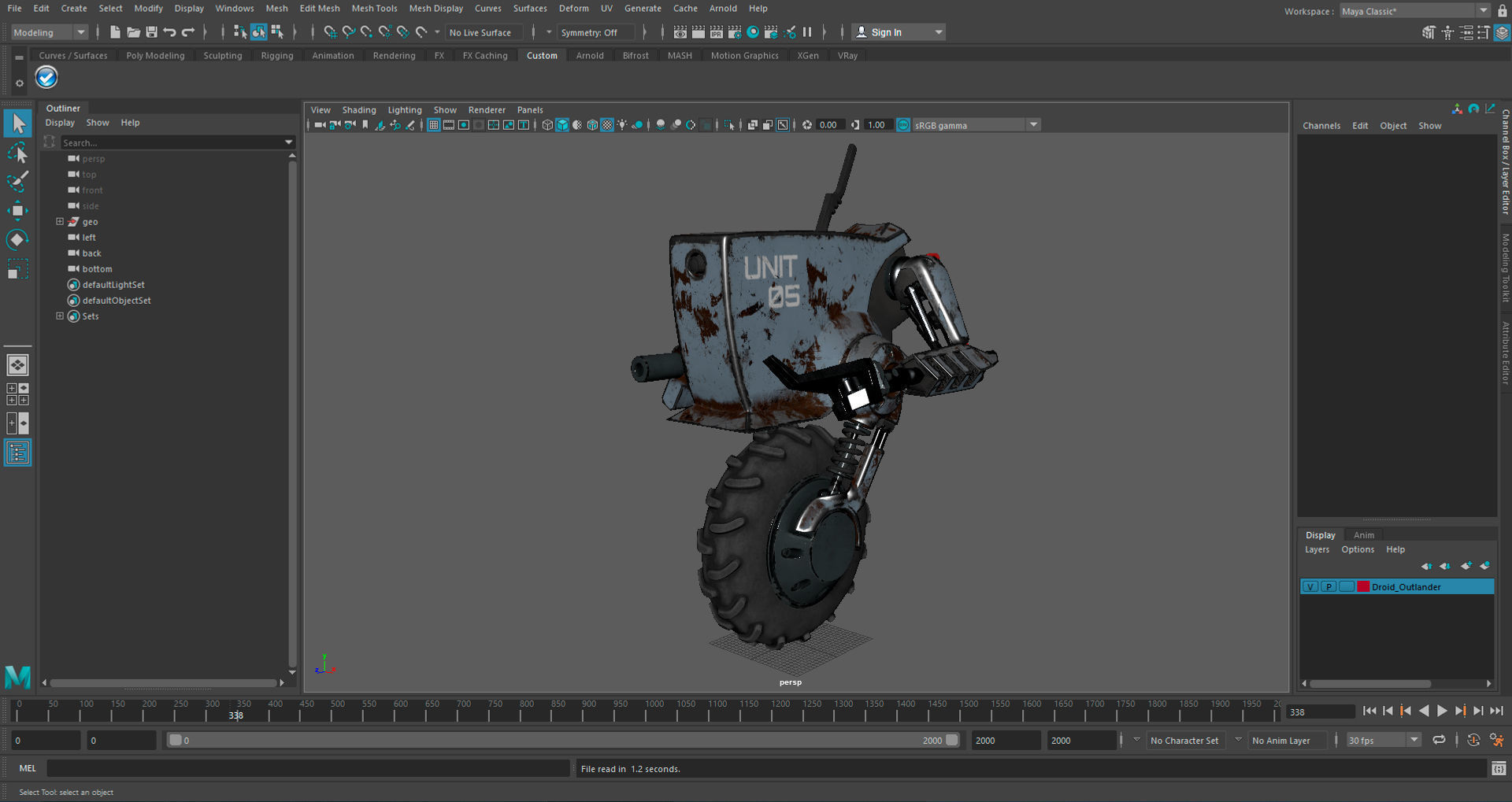Image resolution: width=1512 pixels, height=802 pixels.
Task: Toggle the Outliner panel button in toolbox
Action: coord(17,453)
